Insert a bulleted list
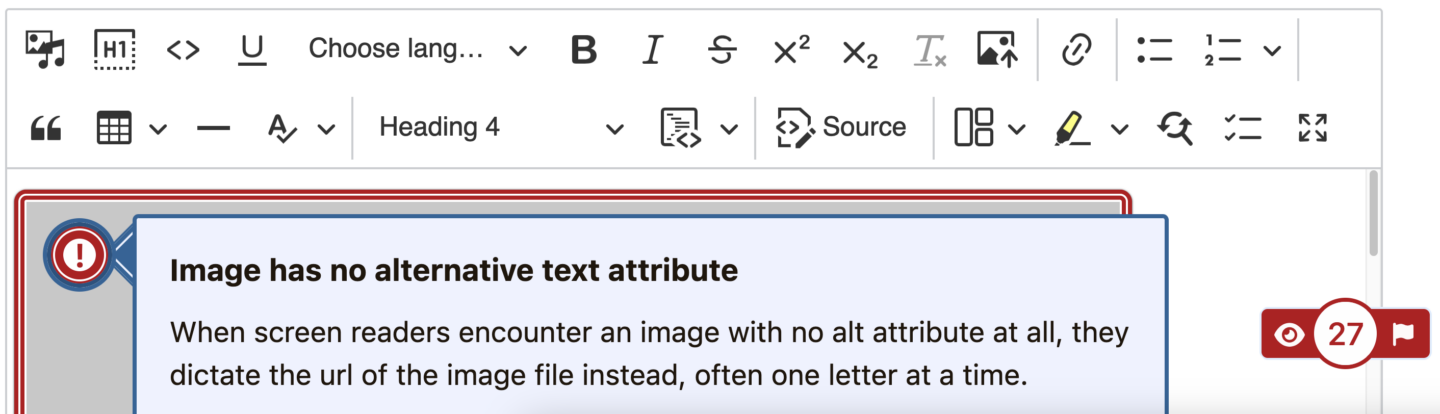 (x=1155, y=50)
